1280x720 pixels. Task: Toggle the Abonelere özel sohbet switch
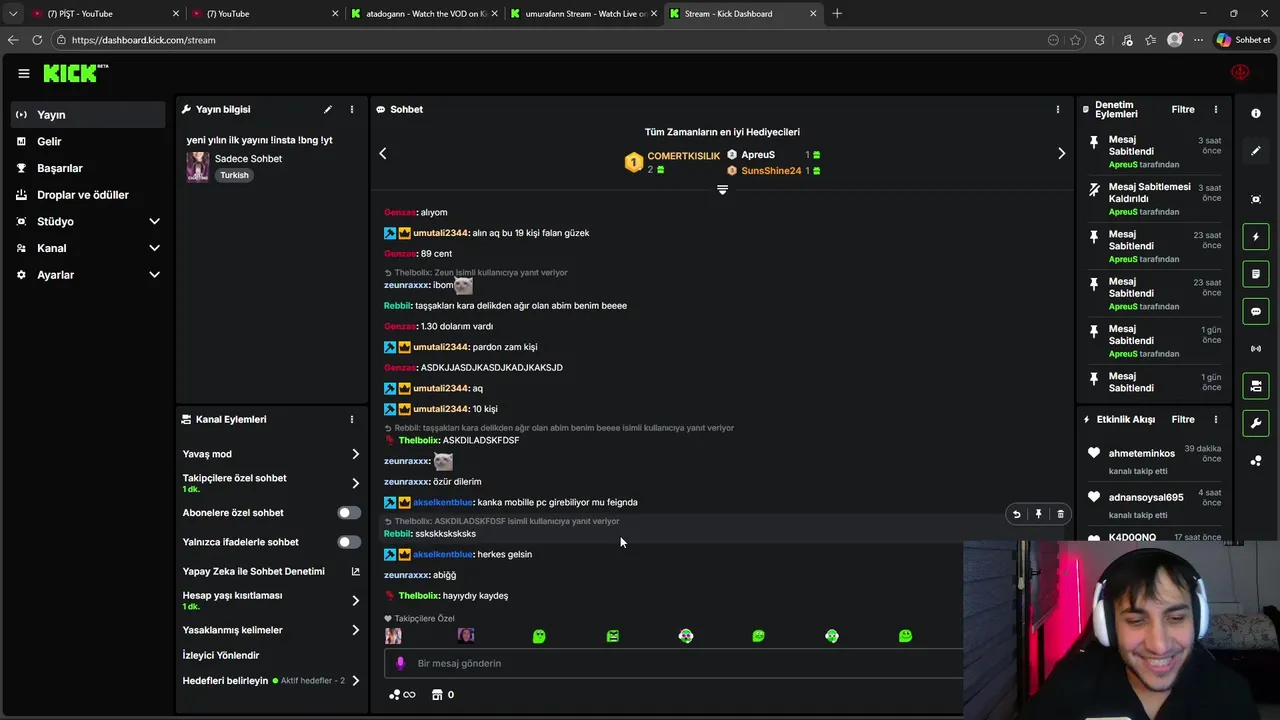348,512
